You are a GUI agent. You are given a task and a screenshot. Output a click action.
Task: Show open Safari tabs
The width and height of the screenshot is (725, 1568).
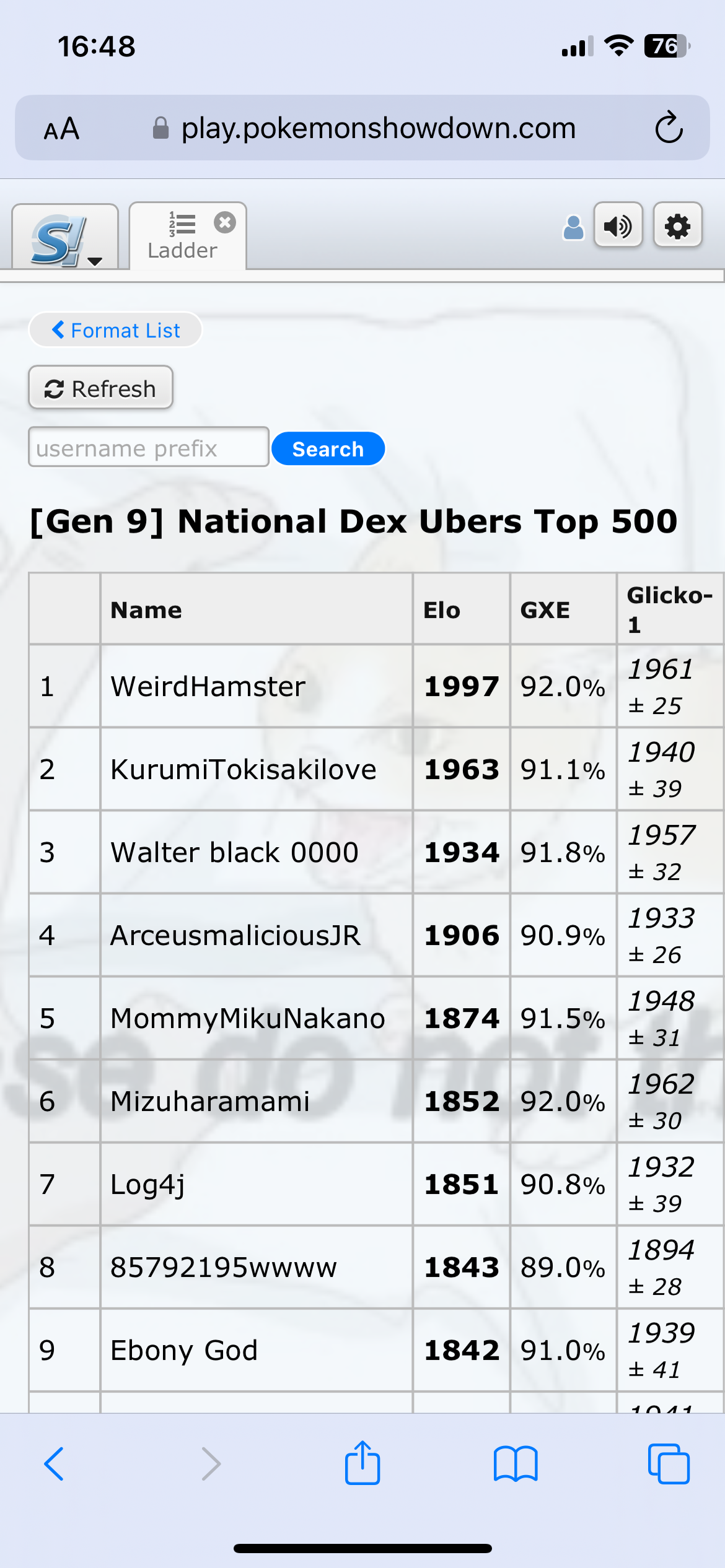click(x=669, y=1464)
